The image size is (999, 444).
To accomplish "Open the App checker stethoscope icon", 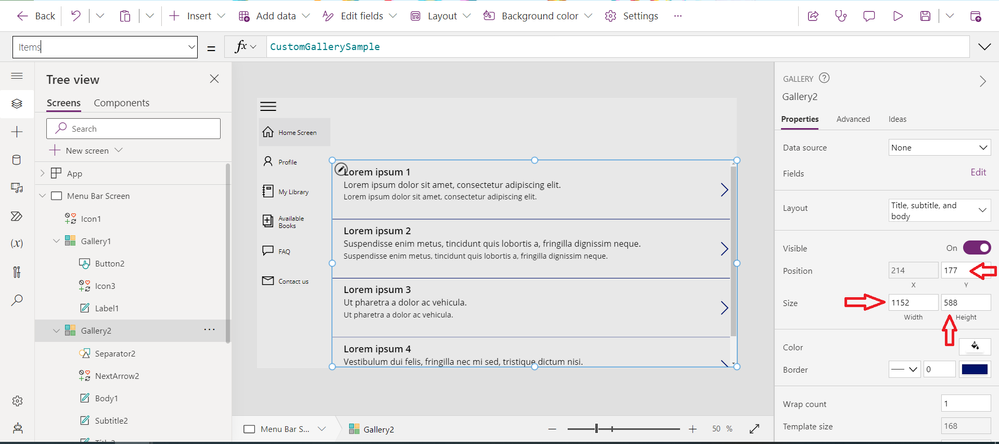I will click(x=840, y=16).
